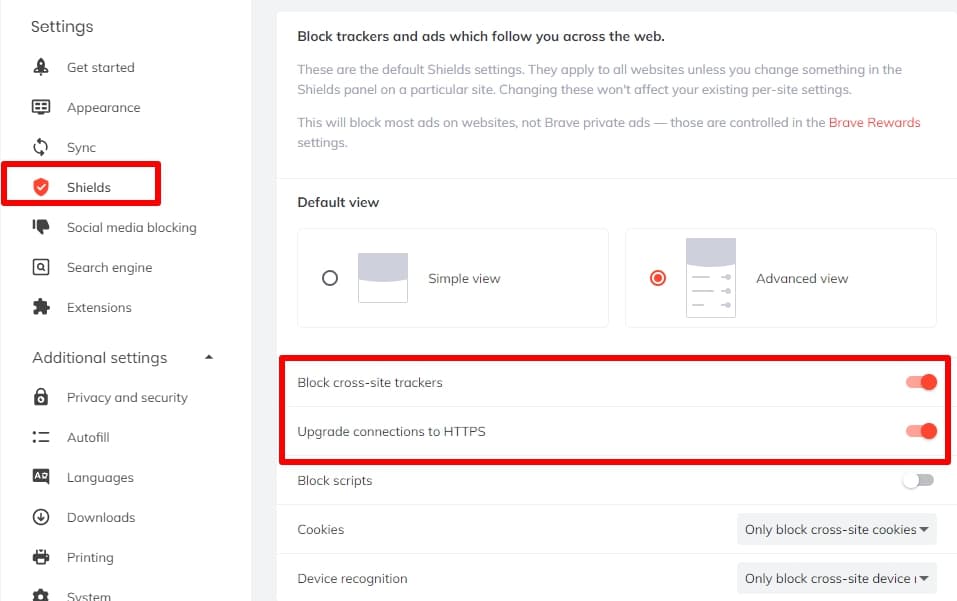The image size is (957, 601).
Task: Navigate to Search engine settings
Action: coord(110,267)
